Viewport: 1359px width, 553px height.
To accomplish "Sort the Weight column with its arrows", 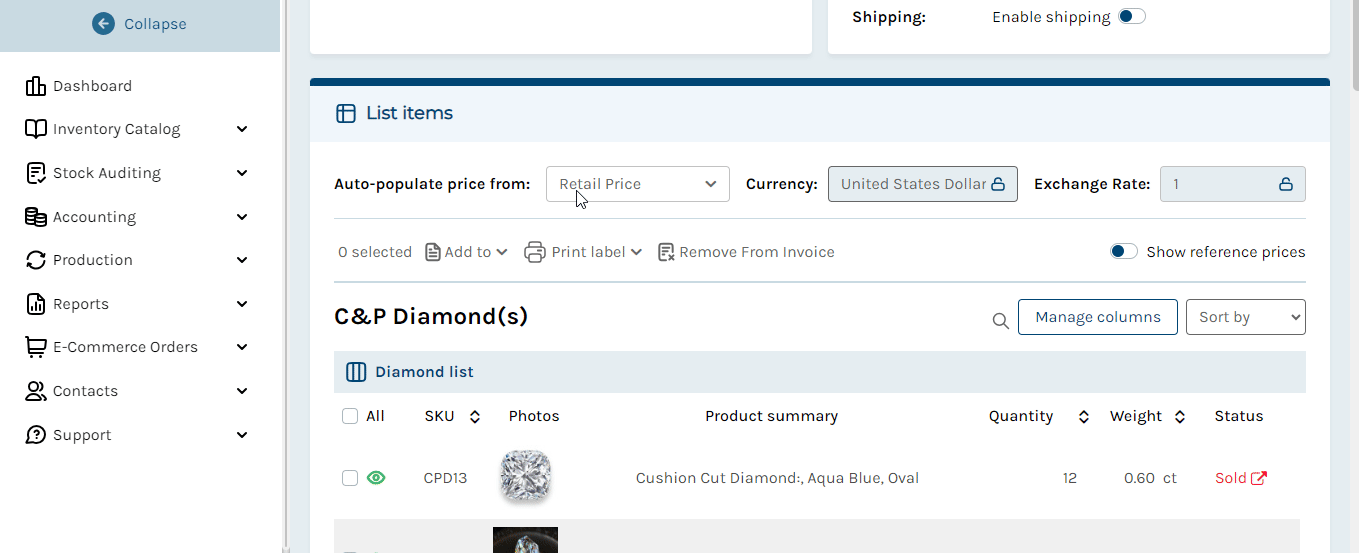I will tap(1180, 416).
